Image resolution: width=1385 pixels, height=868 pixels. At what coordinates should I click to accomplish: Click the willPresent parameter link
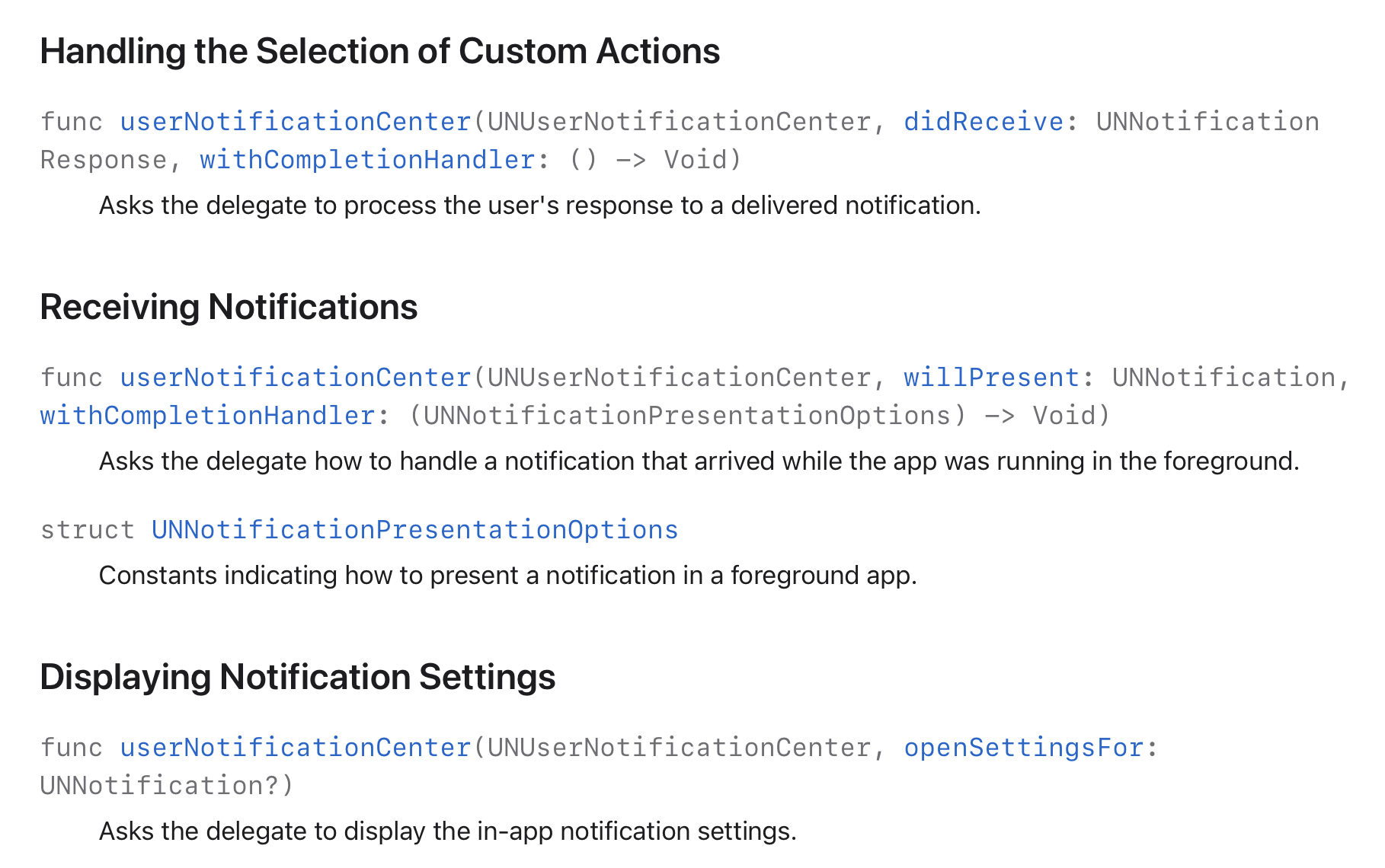click(991, 378)
